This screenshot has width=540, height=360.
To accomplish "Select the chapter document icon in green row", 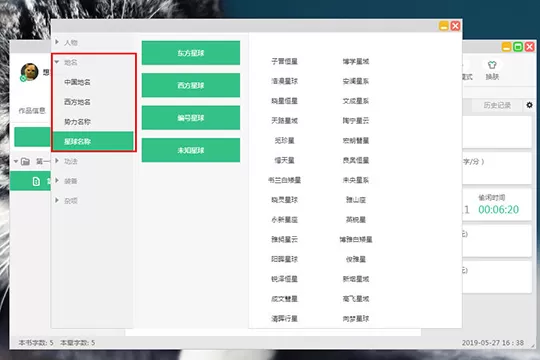I will coord(36,181).
